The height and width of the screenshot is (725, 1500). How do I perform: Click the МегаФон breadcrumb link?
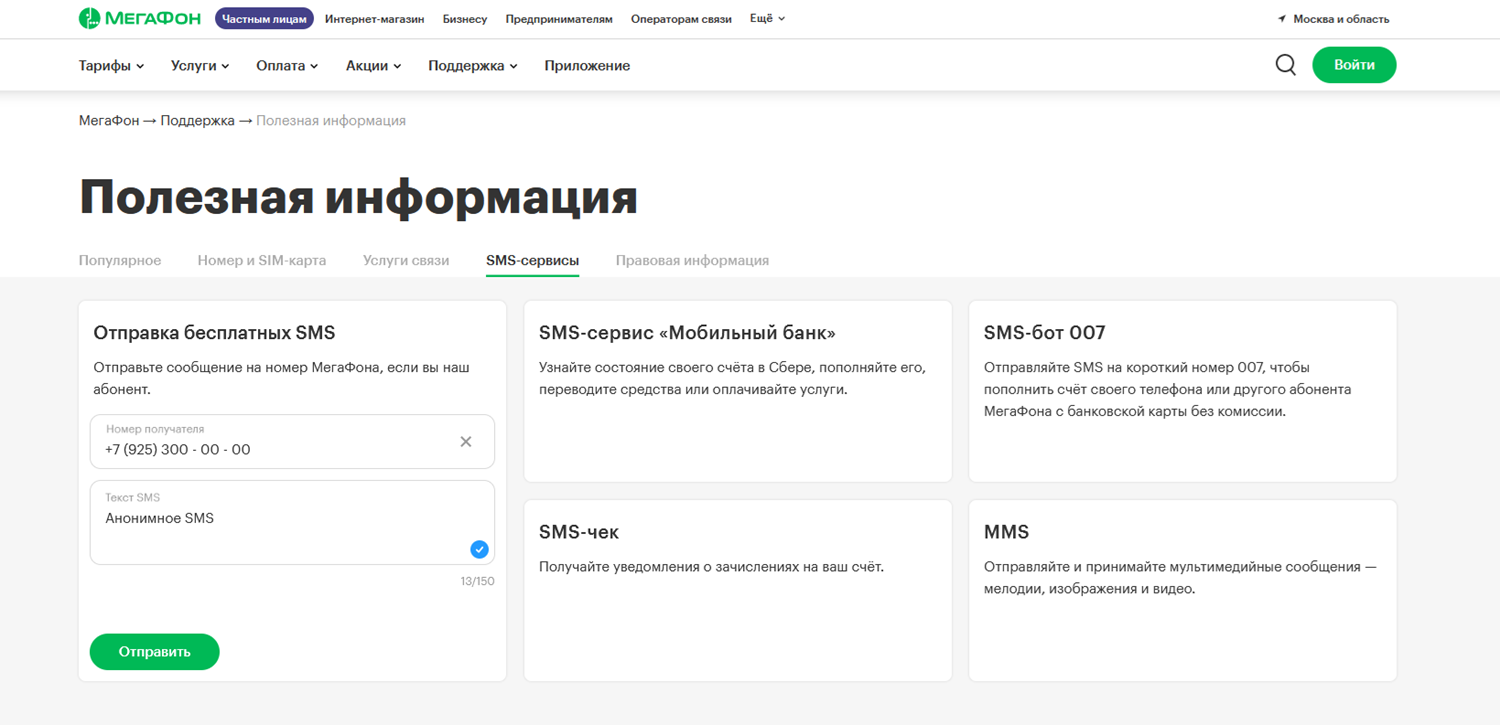pos(109,120)
